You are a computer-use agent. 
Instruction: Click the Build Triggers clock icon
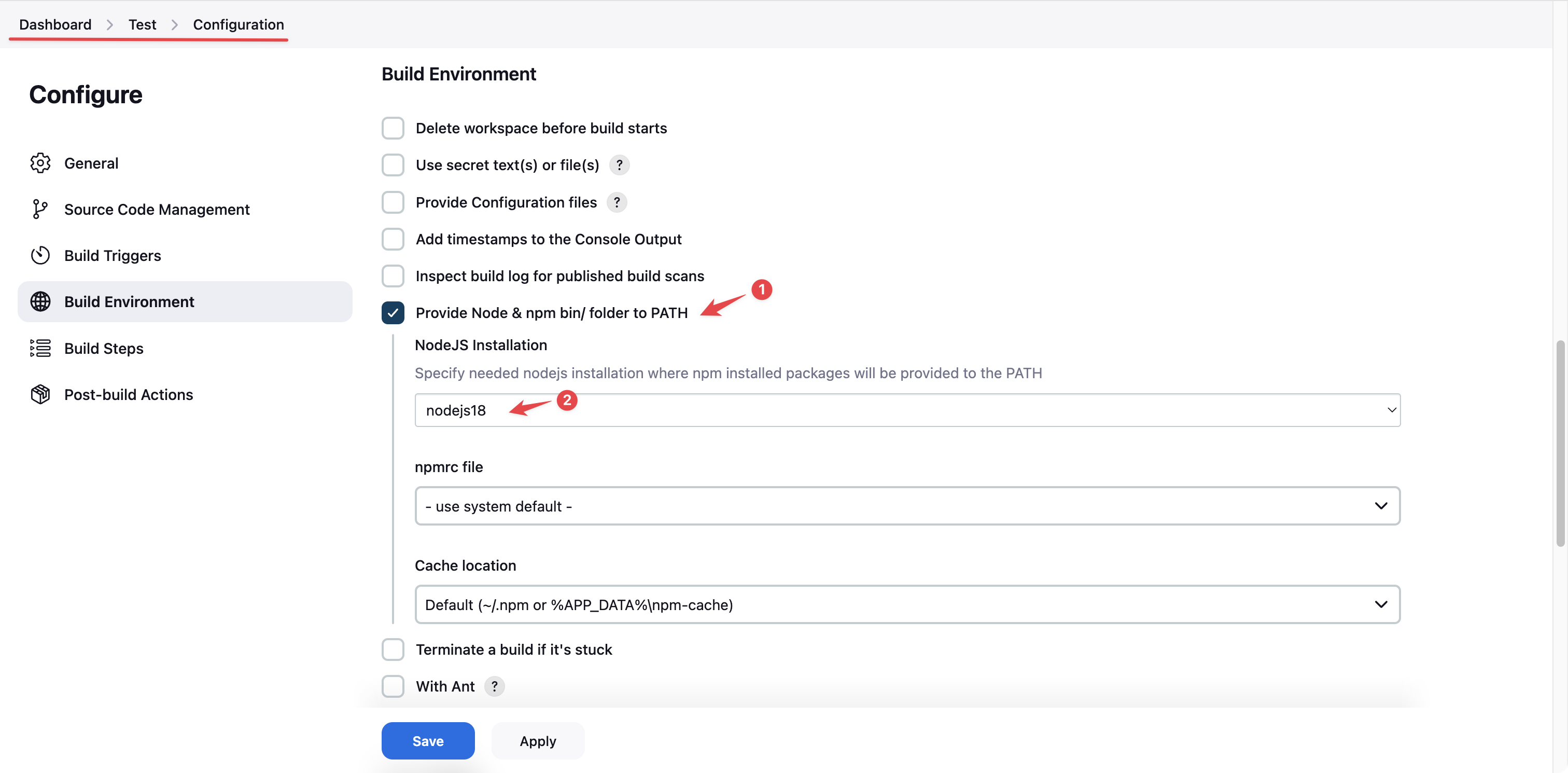40,255
